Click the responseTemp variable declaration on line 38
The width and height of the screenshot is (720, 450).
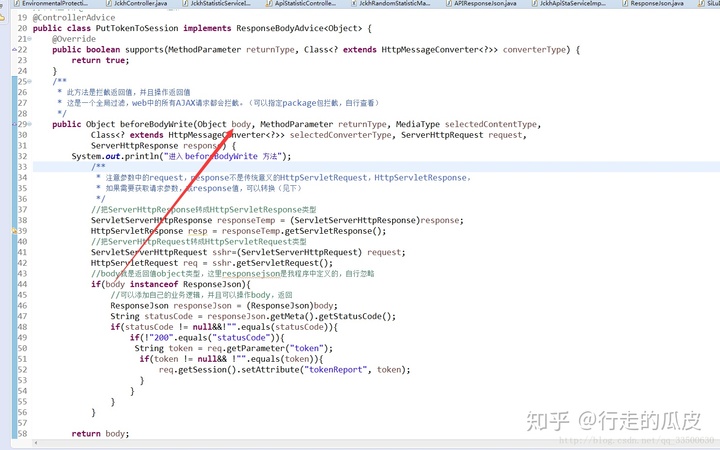pos(246,220)
